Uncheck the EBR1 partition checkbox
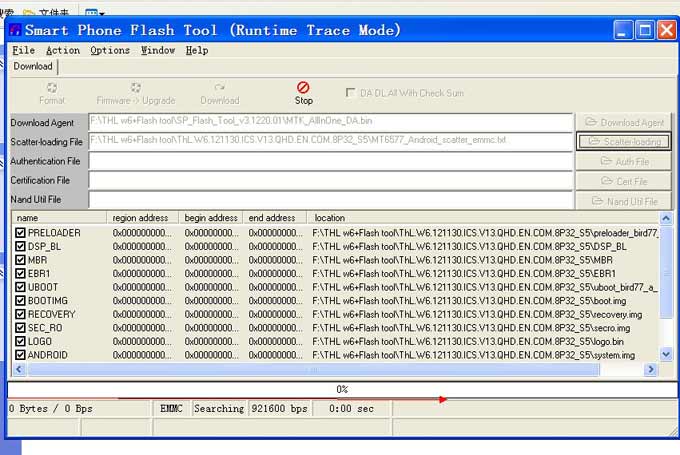Viewport: 680px width, 455px height. pyautogui.click(x=20, y=274)
